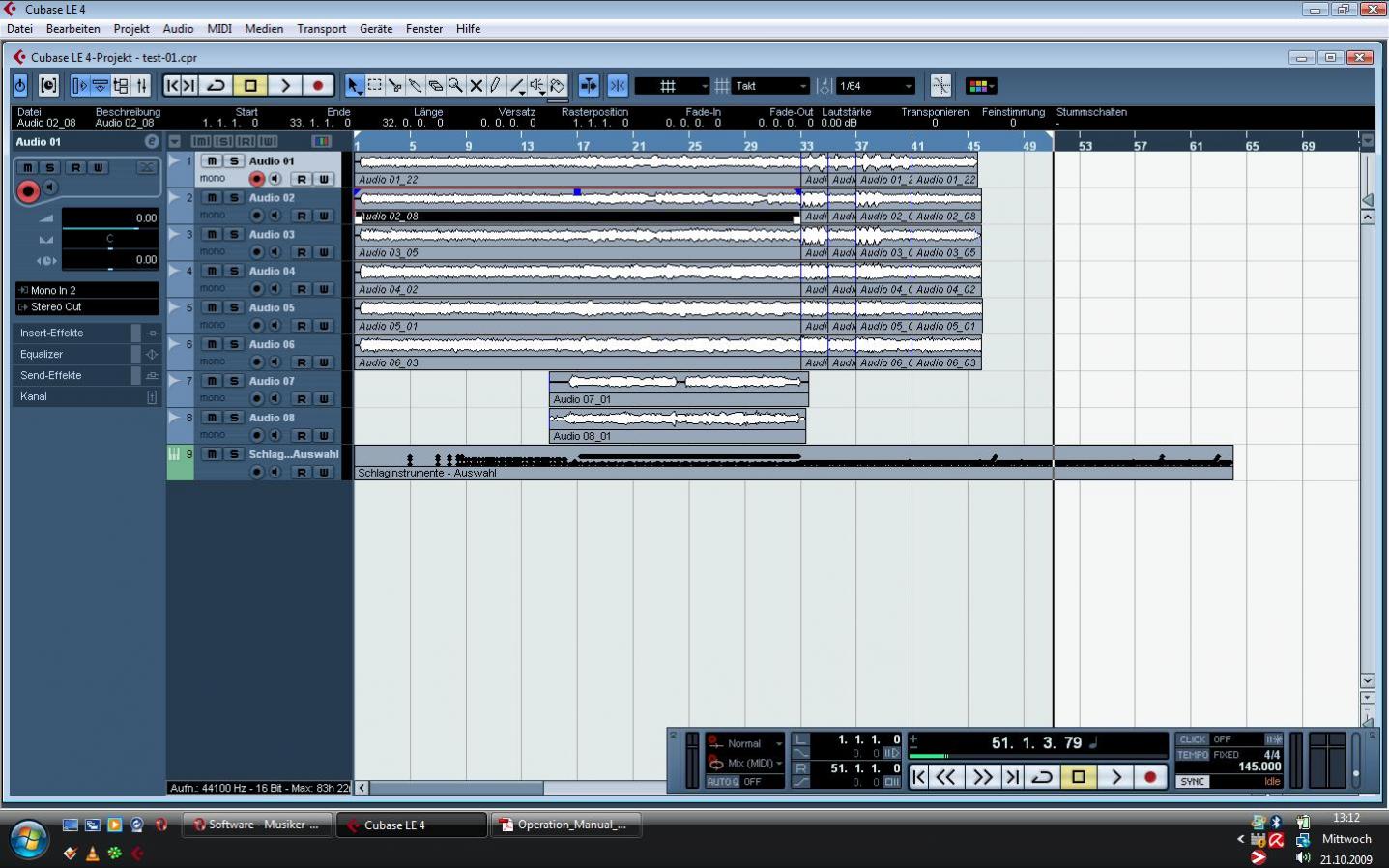Mute the Audio 03 track
Screen dimensions: 1389x868
pyautogui.click(x=212, y=235)
